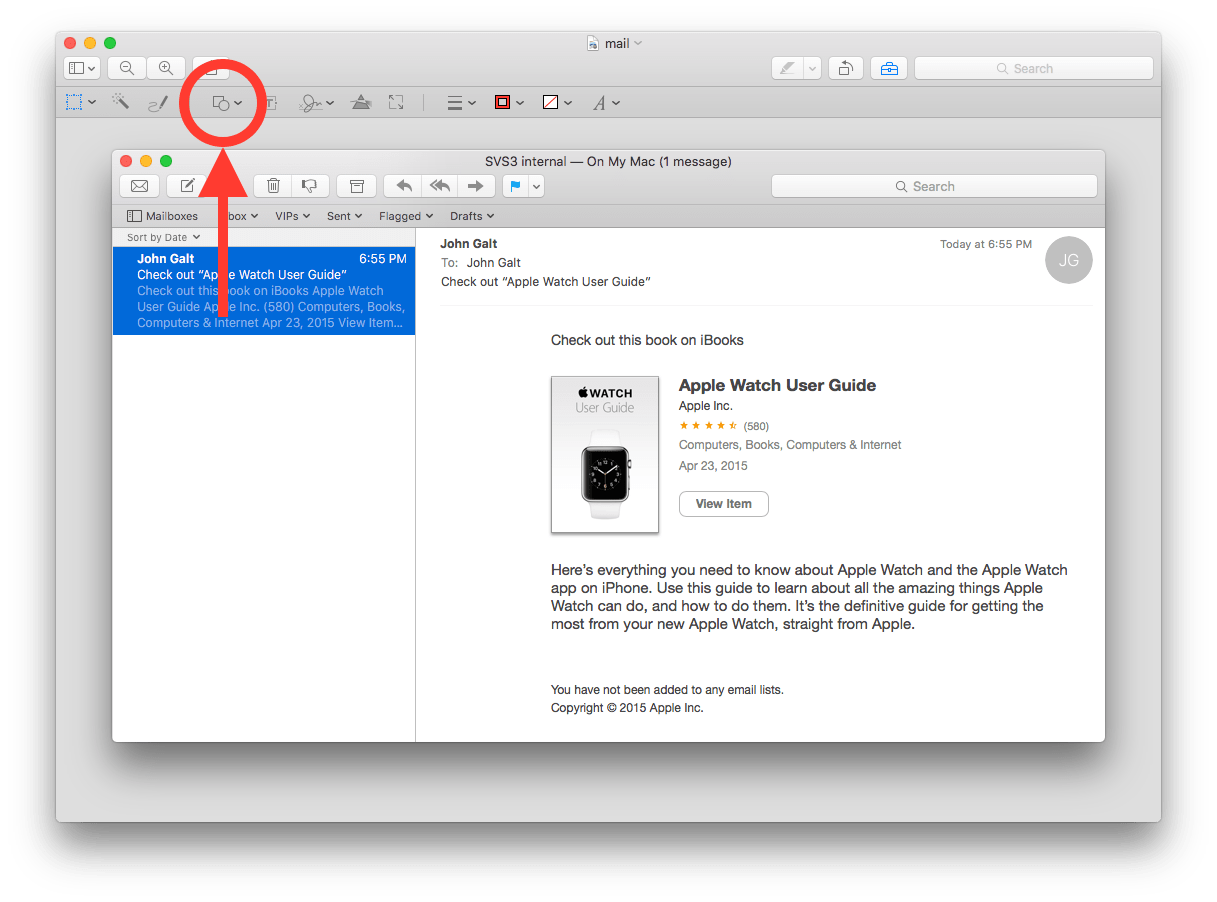Open the Sign signature tool
Viewport: 1217px width, 902px height.
click(x=311, y=101)
